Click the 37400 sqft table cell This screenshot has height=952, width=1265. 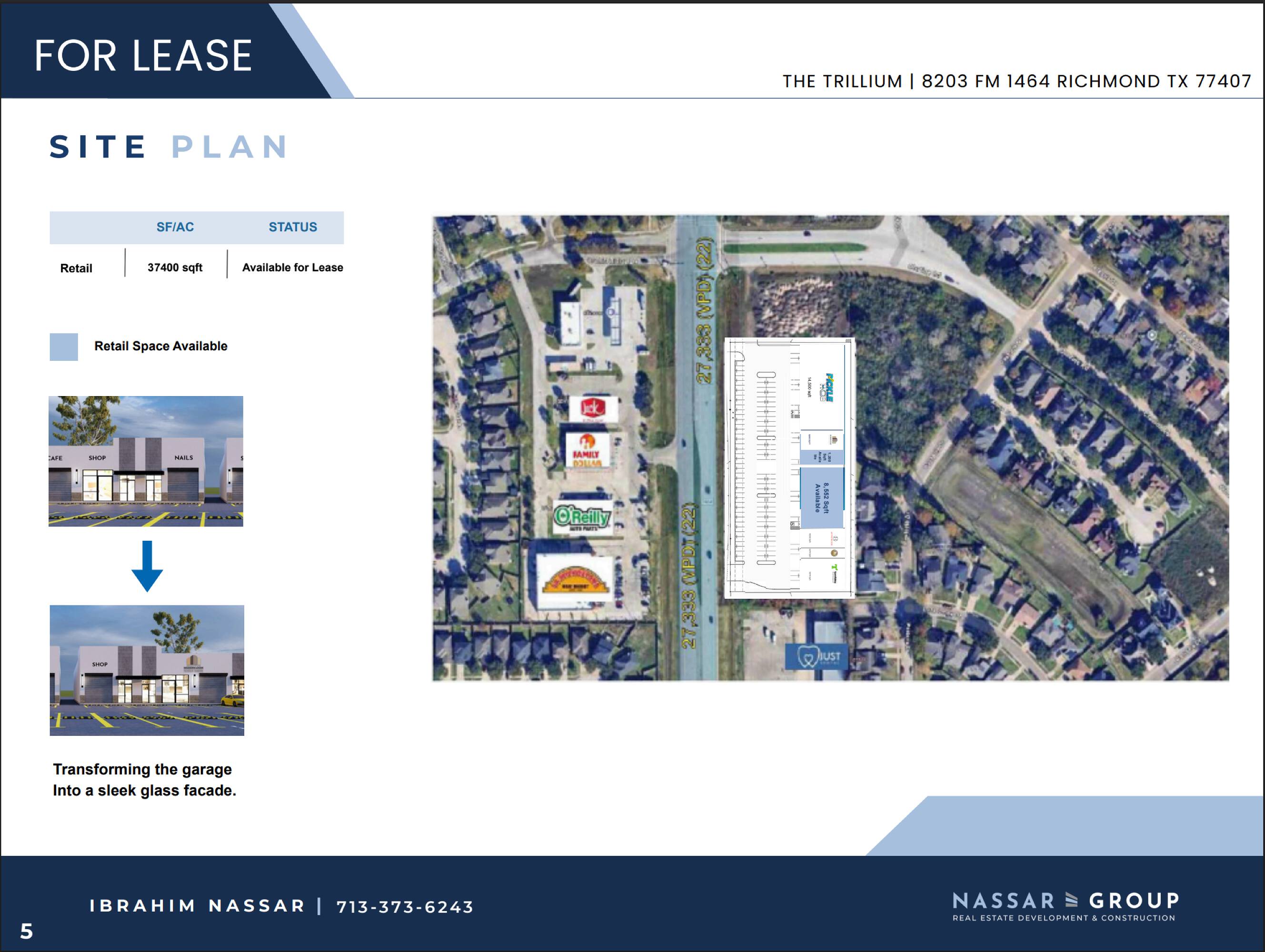point(175,268)
